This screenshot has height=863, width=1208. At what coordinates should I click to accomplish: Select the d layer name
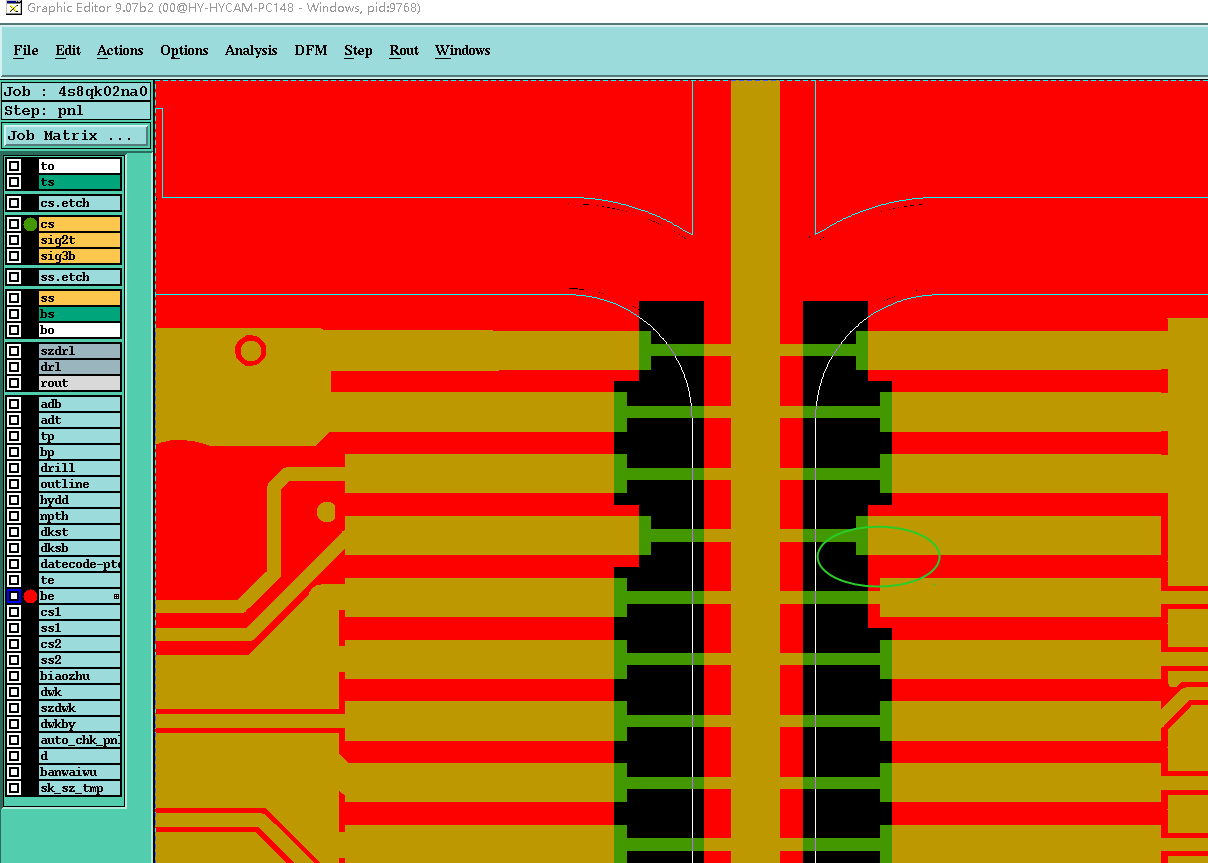click(x=79, y=756)
